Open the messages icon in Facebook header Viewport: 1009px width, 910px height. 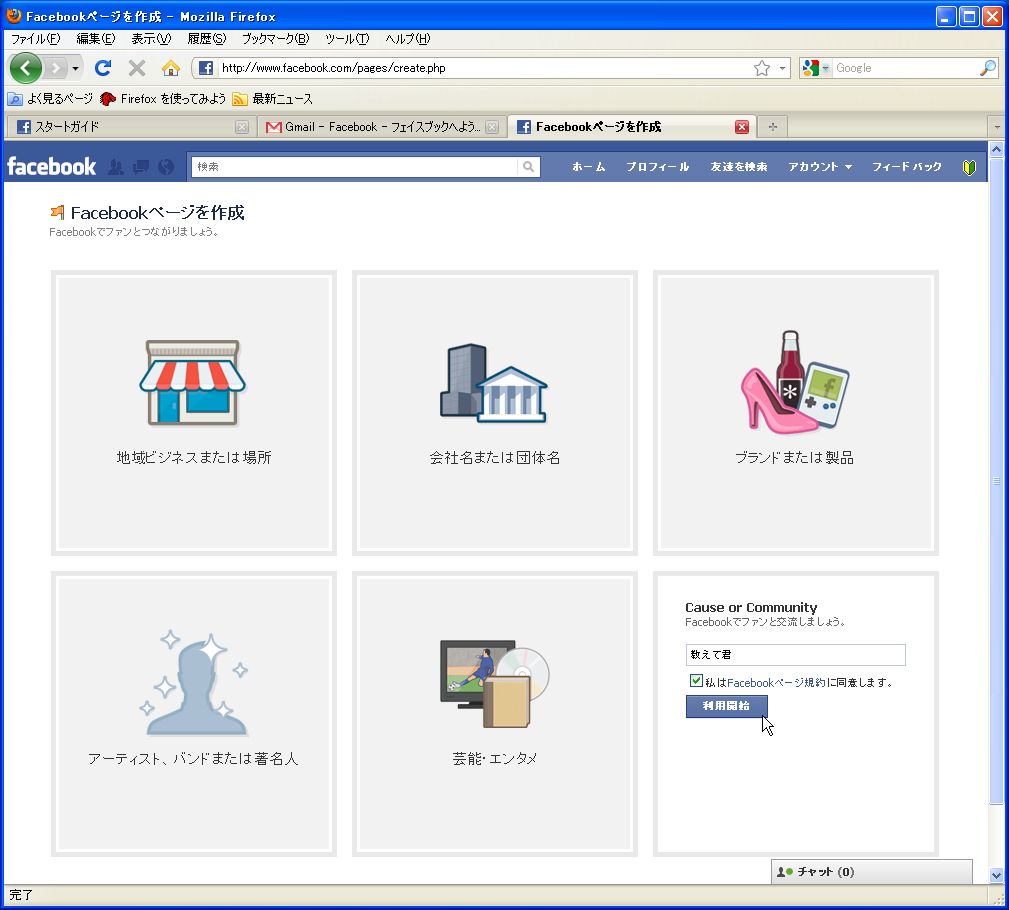[x=141, y=167]
